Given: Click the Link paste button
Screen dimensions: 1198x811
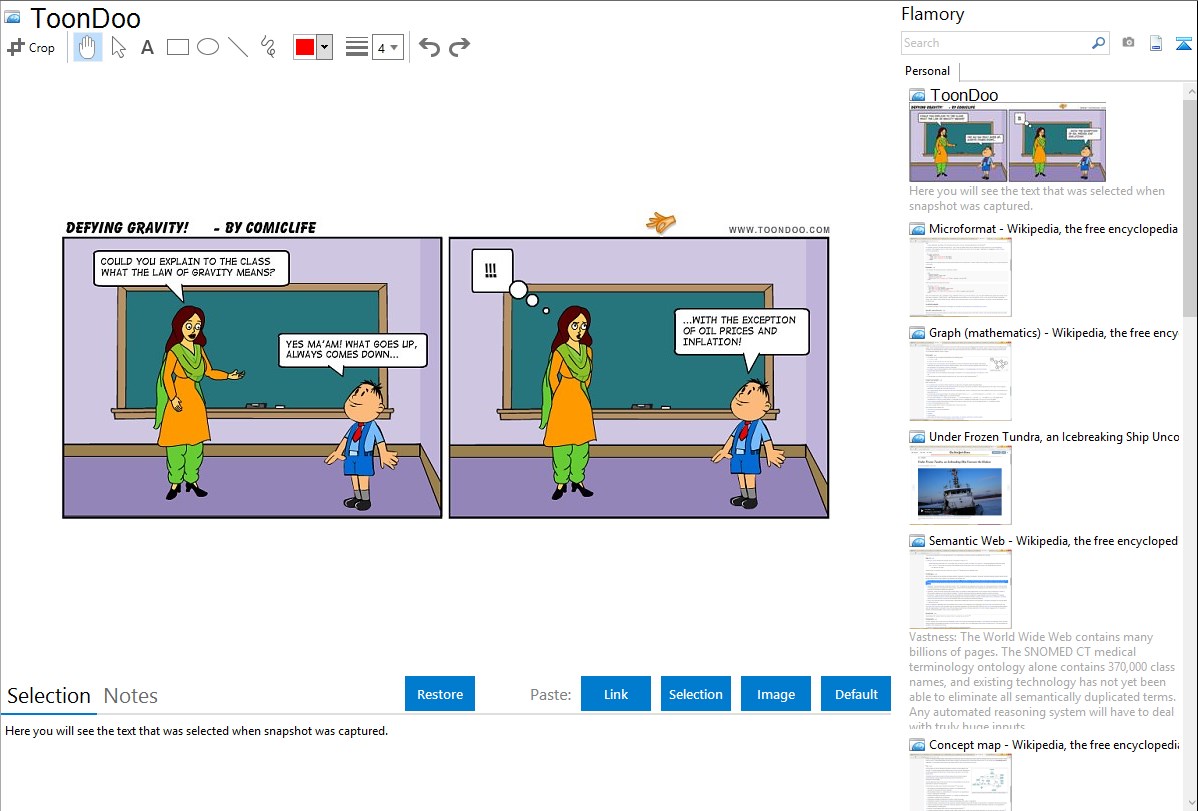Looking at the screenshot, I should [616, 693].
